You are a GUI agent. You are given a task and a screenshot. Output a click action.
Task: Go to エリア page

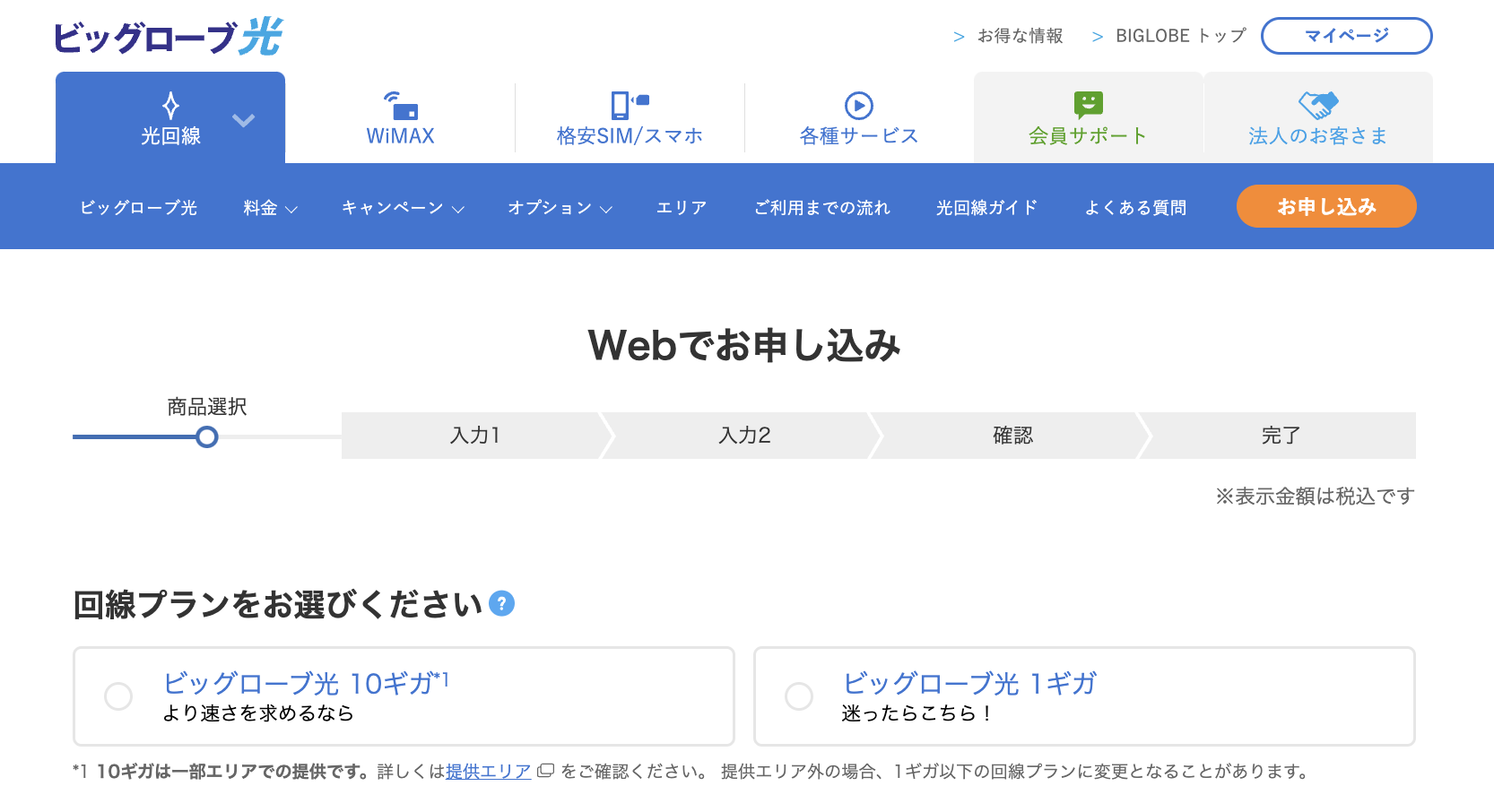click(x=682, y=208)
